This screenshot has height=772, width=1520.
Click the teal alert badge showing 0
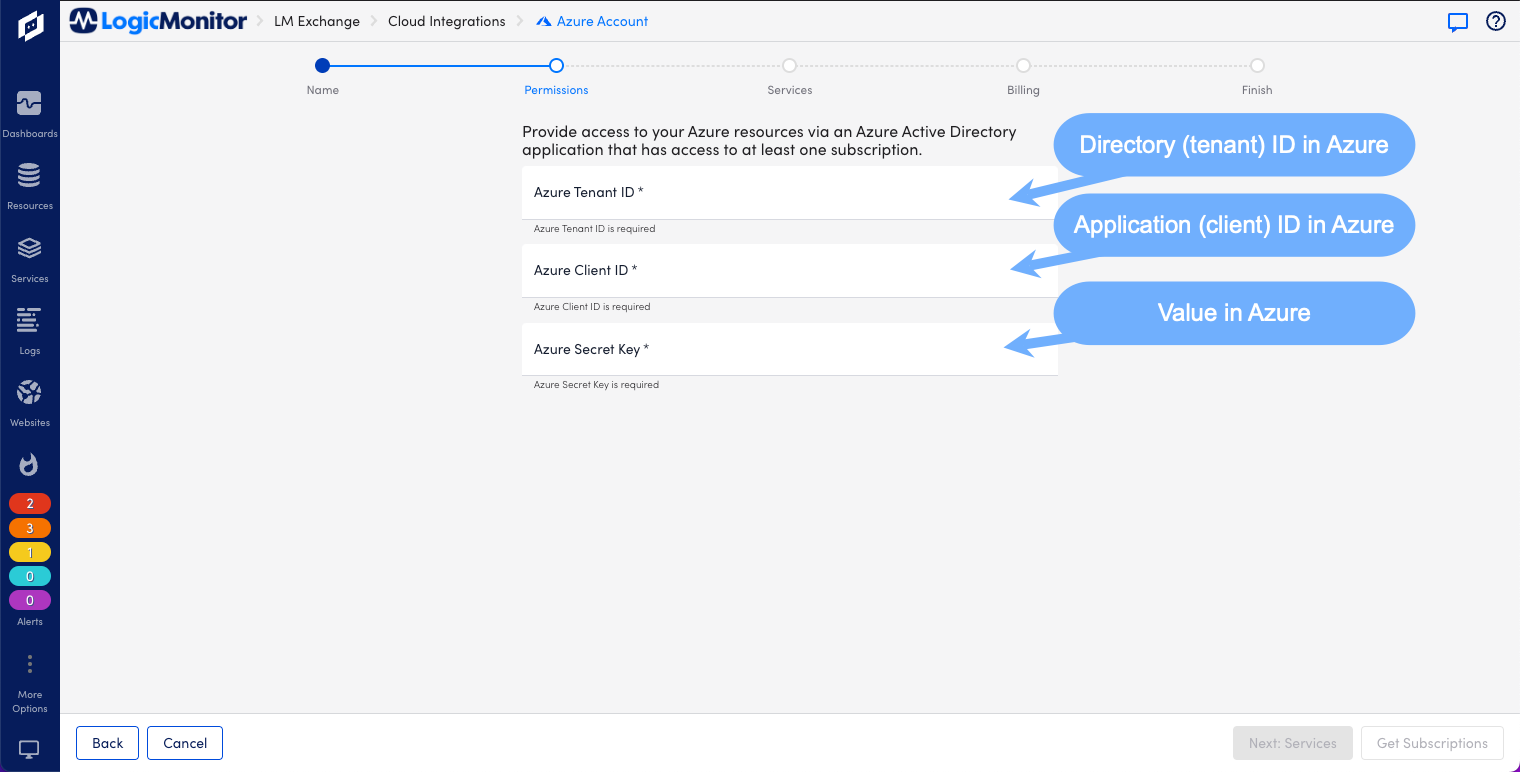point(30,576)
